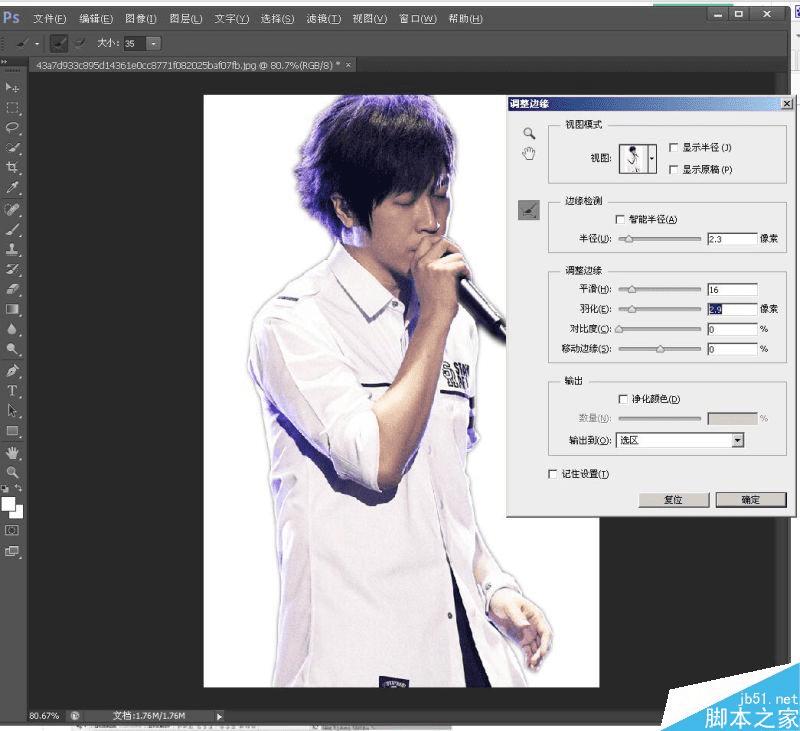
Task: Select the Quick Selection tool
Action: pos(12,148)
